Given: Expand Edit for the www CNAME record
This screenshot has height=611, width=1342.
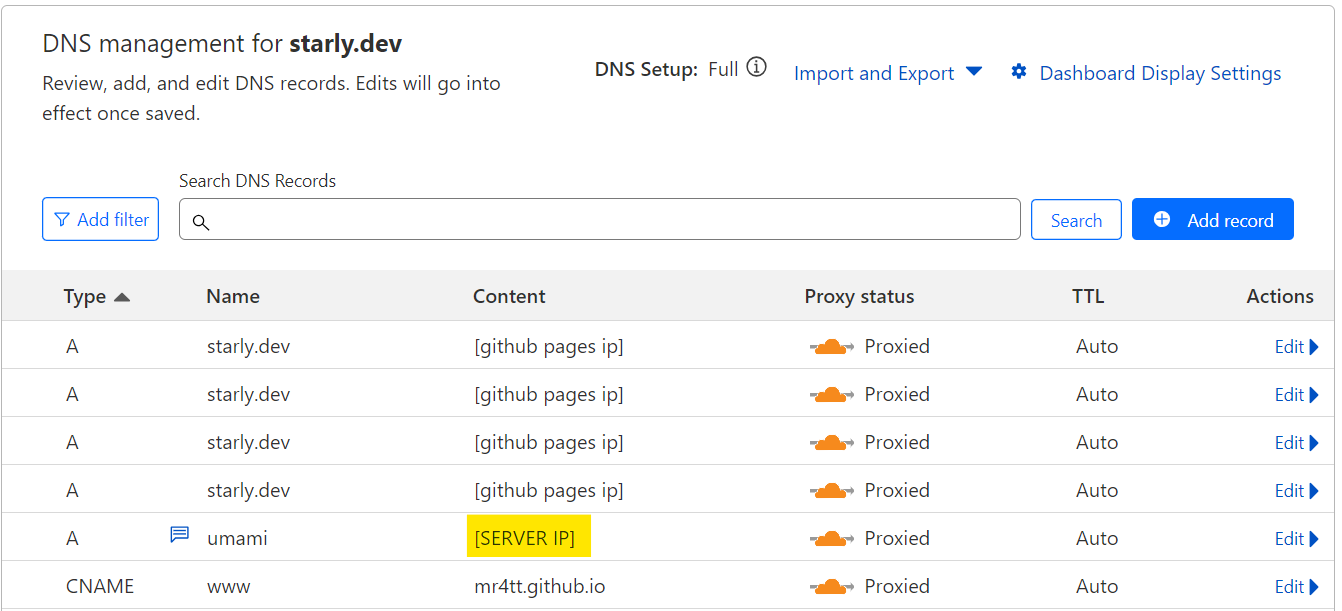Looking at the screenshot, I should pyautogui.click(x=1297, y=586).
